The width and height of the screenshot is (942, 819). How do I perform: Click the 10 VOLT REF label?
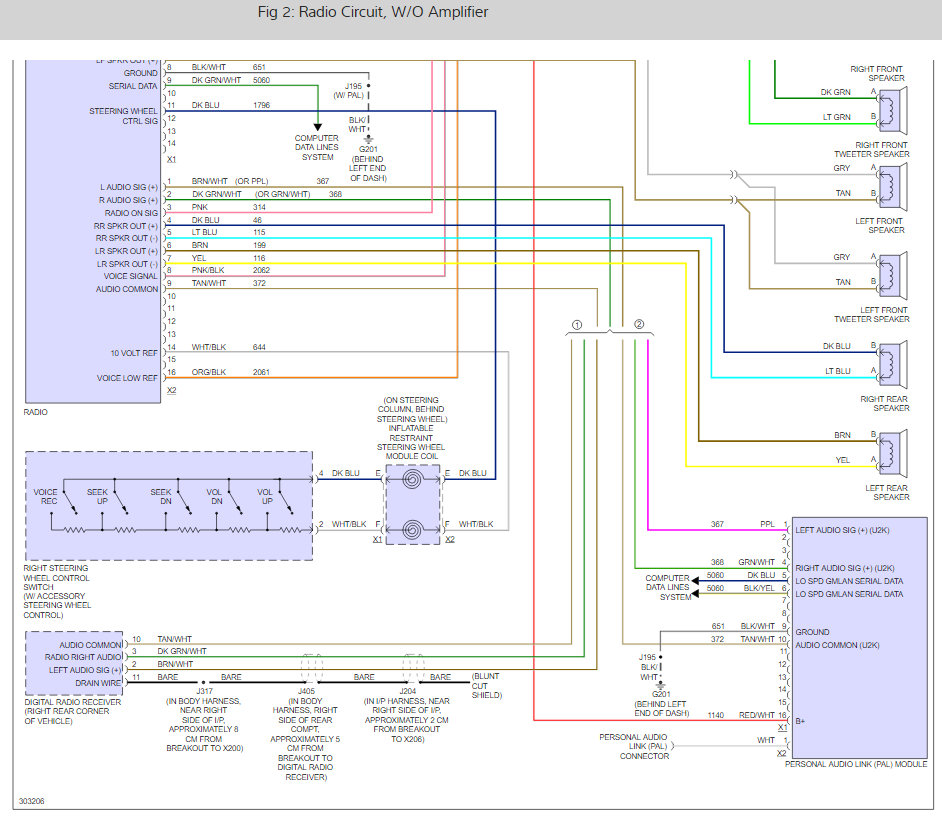pyautogui.click(x=134, y=353)
